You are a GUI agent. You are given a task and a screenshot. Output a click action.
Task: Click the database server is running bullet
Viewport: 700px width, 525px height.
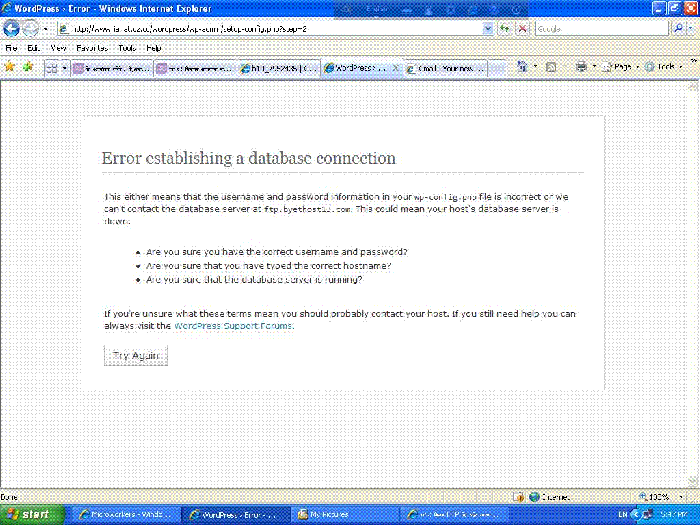254,280
